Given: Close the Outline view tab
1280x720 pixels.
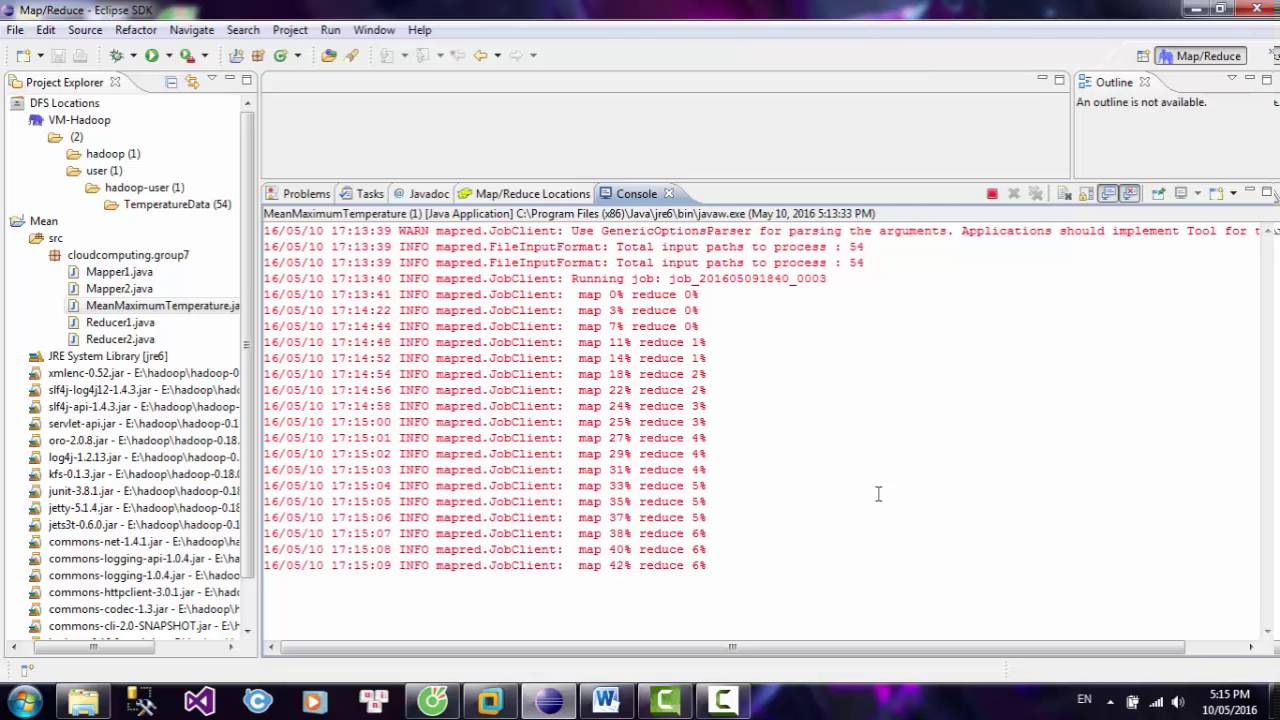Looking at the screenshot, I should point(1145,82).
